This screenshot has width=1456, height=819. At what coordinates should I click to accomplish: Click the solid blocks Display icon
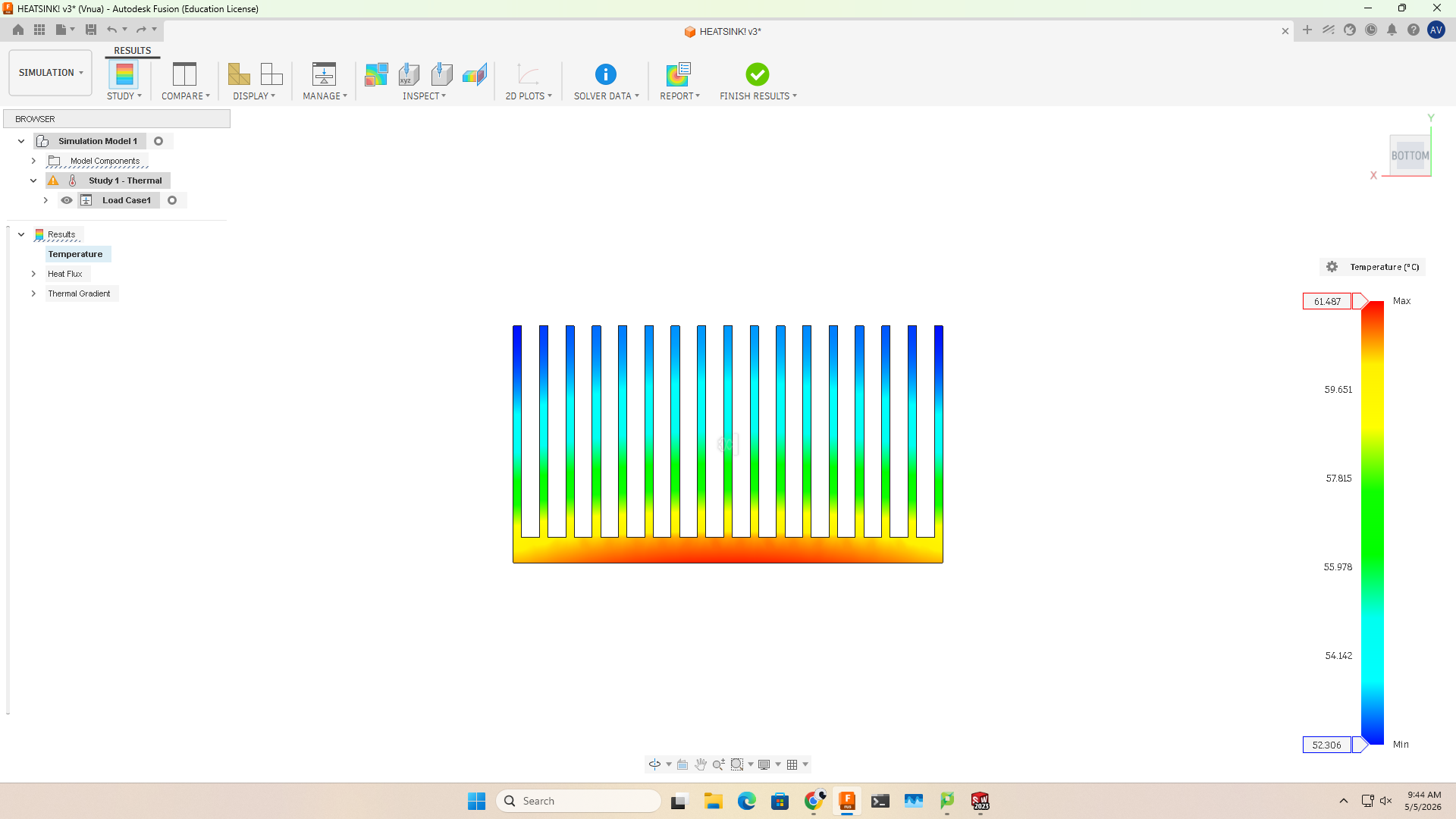pyautogui.click(x=239, y=74)
